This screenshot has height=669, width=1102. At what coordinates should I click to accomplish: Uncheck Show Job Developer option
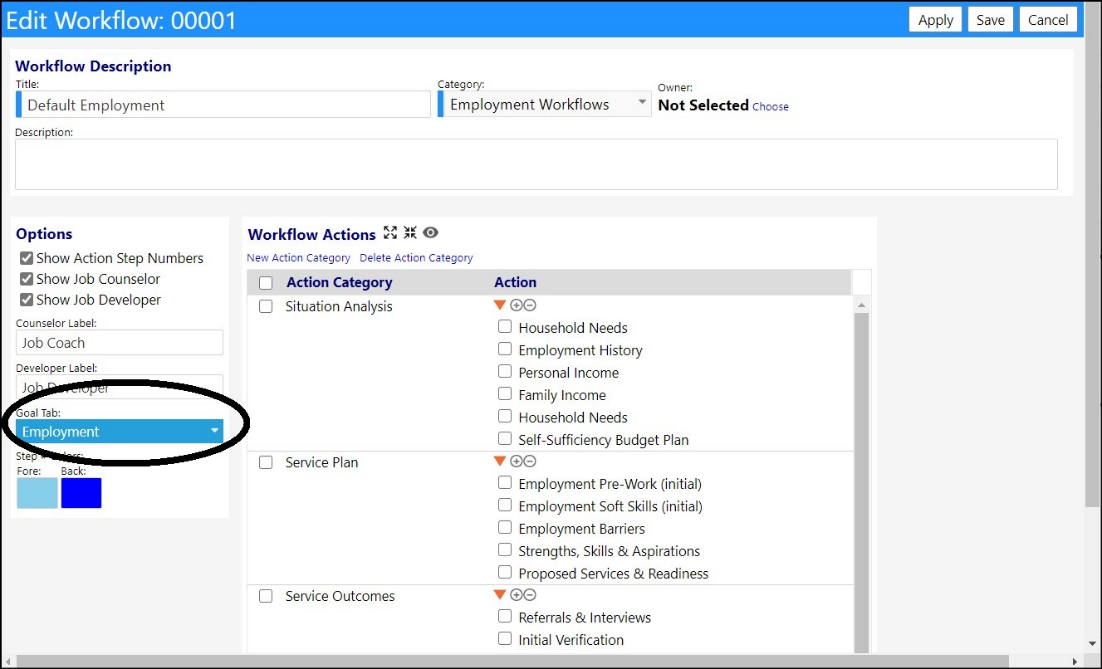tap(27, 300)
